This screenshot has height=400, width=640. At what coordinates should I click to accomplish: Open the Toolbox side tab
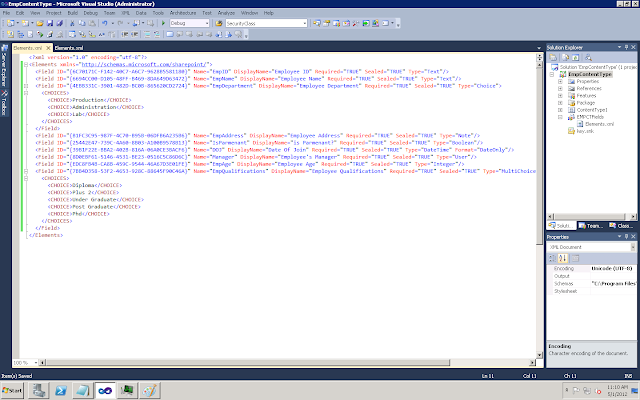pos(4,103)
